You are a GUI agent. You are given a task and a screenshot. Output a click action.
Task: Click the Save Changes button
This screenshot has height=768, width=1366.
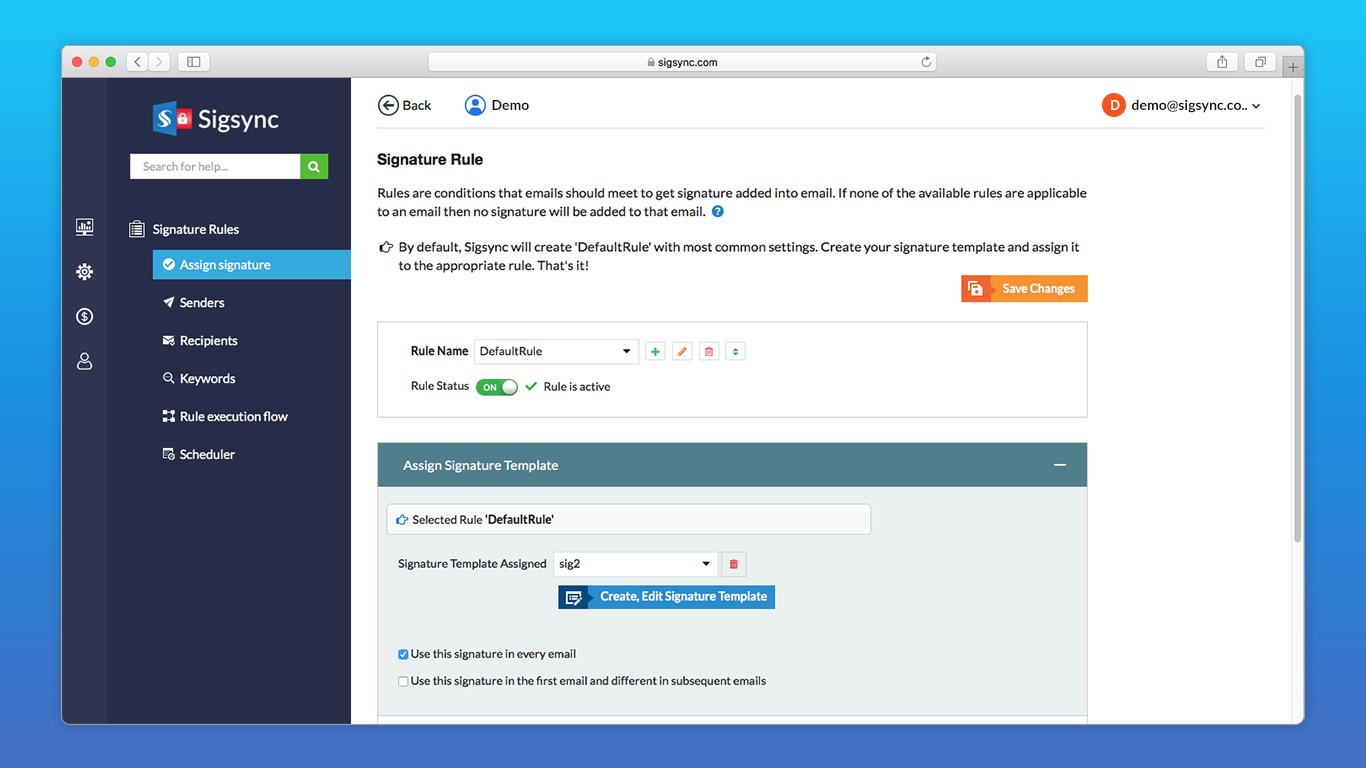point(1024,288)
